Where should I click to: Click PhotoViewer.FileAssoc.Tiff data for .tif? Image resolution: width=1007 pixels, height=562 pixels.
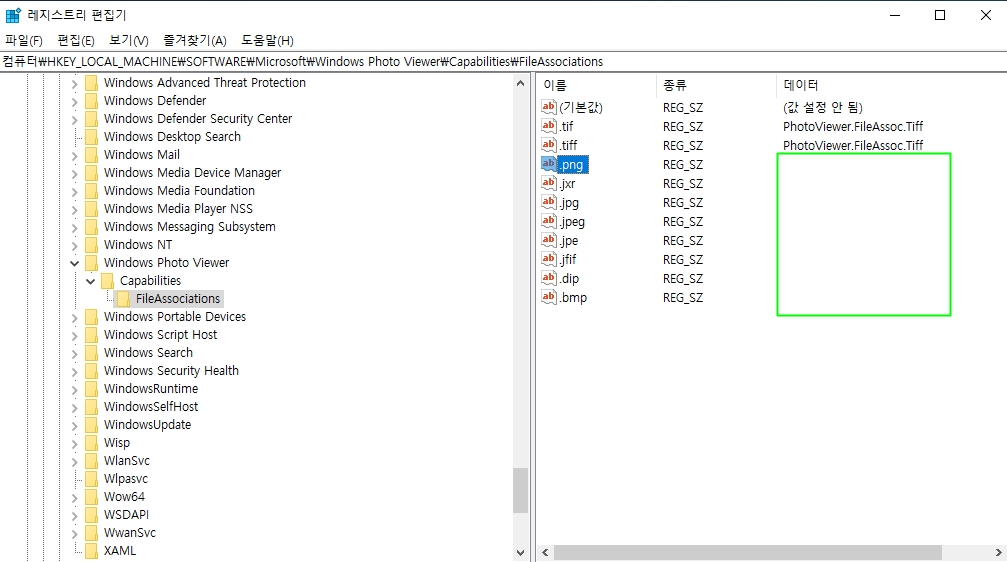(853, 127)
